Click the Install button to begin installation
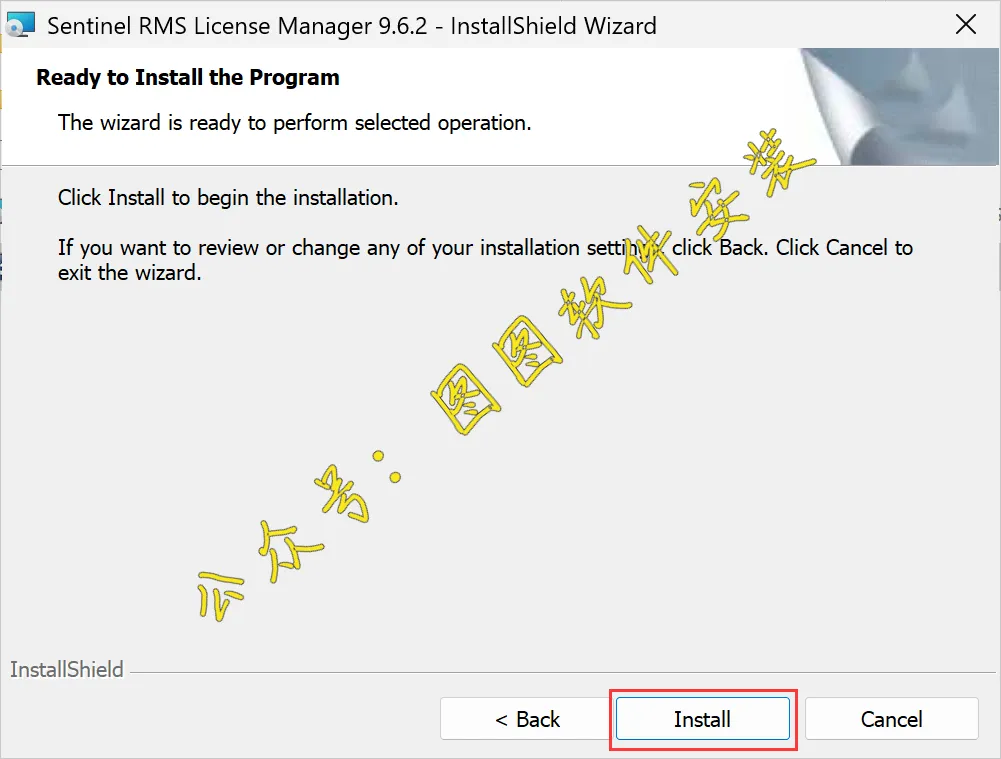Image resolution: width=1001 pixels, height=759 pixels. pos(702,719)
